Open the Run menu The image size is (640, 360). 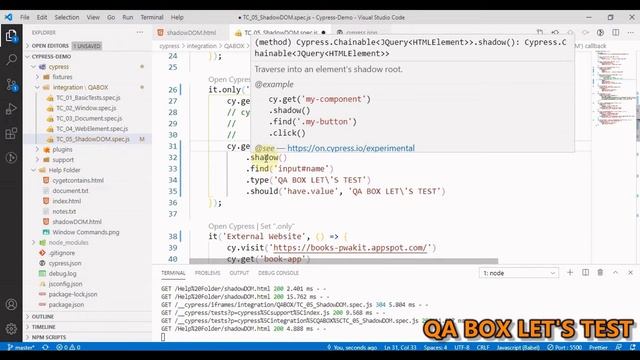[x=128, y=18]
